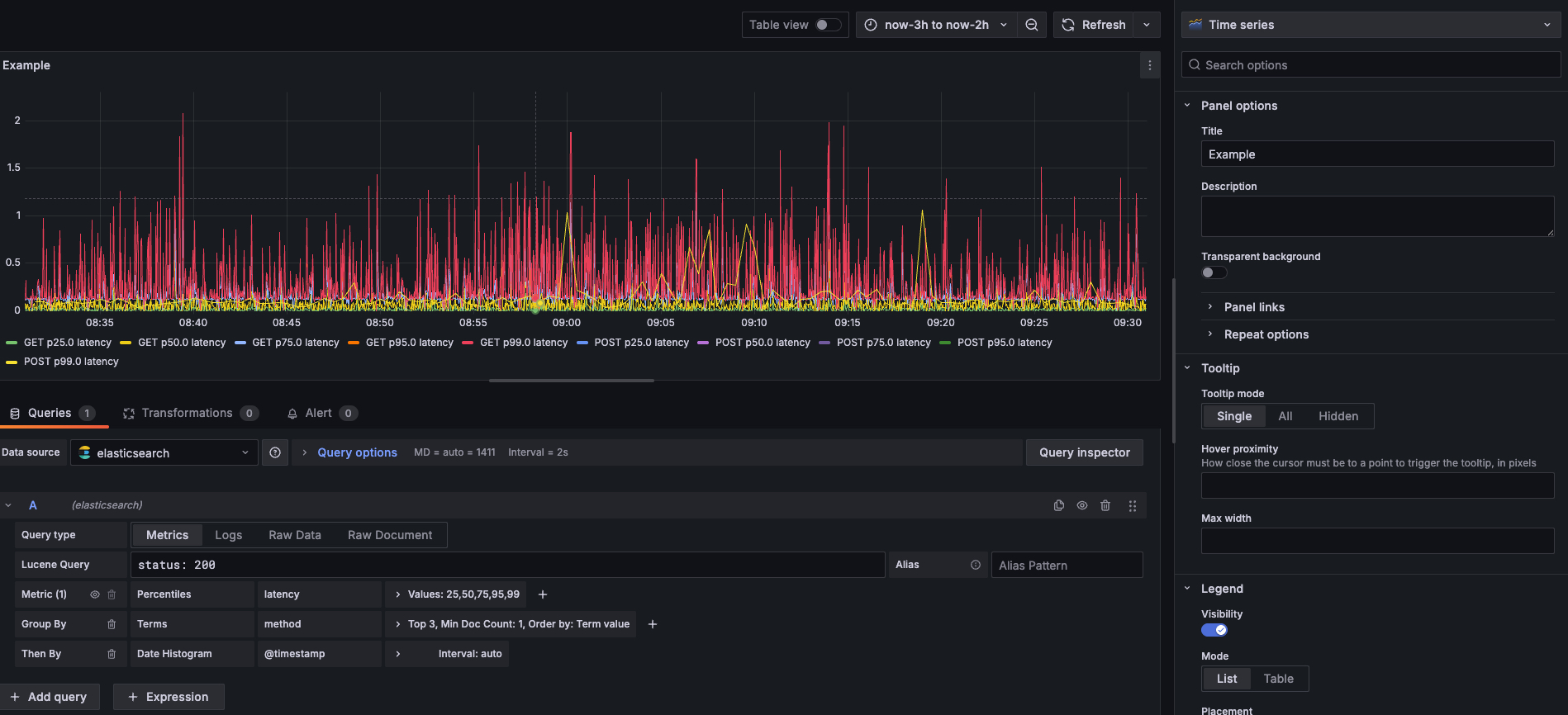1568x715 pixels.
Task: Click the Add query button
Action: point(49,697)
